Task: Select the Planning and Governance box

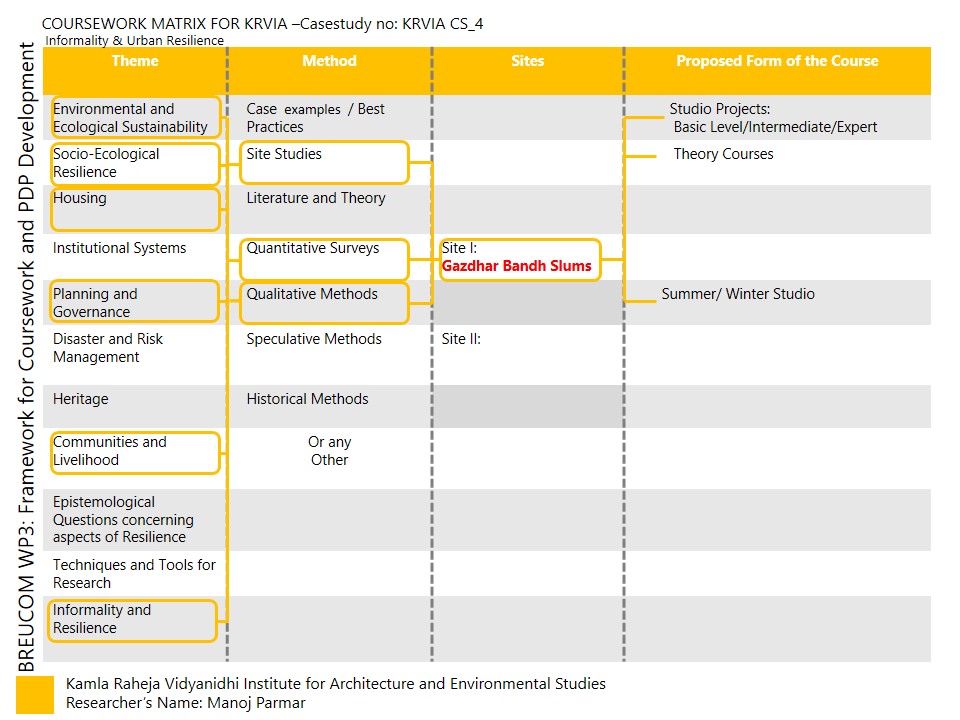Action: (135, 302)
